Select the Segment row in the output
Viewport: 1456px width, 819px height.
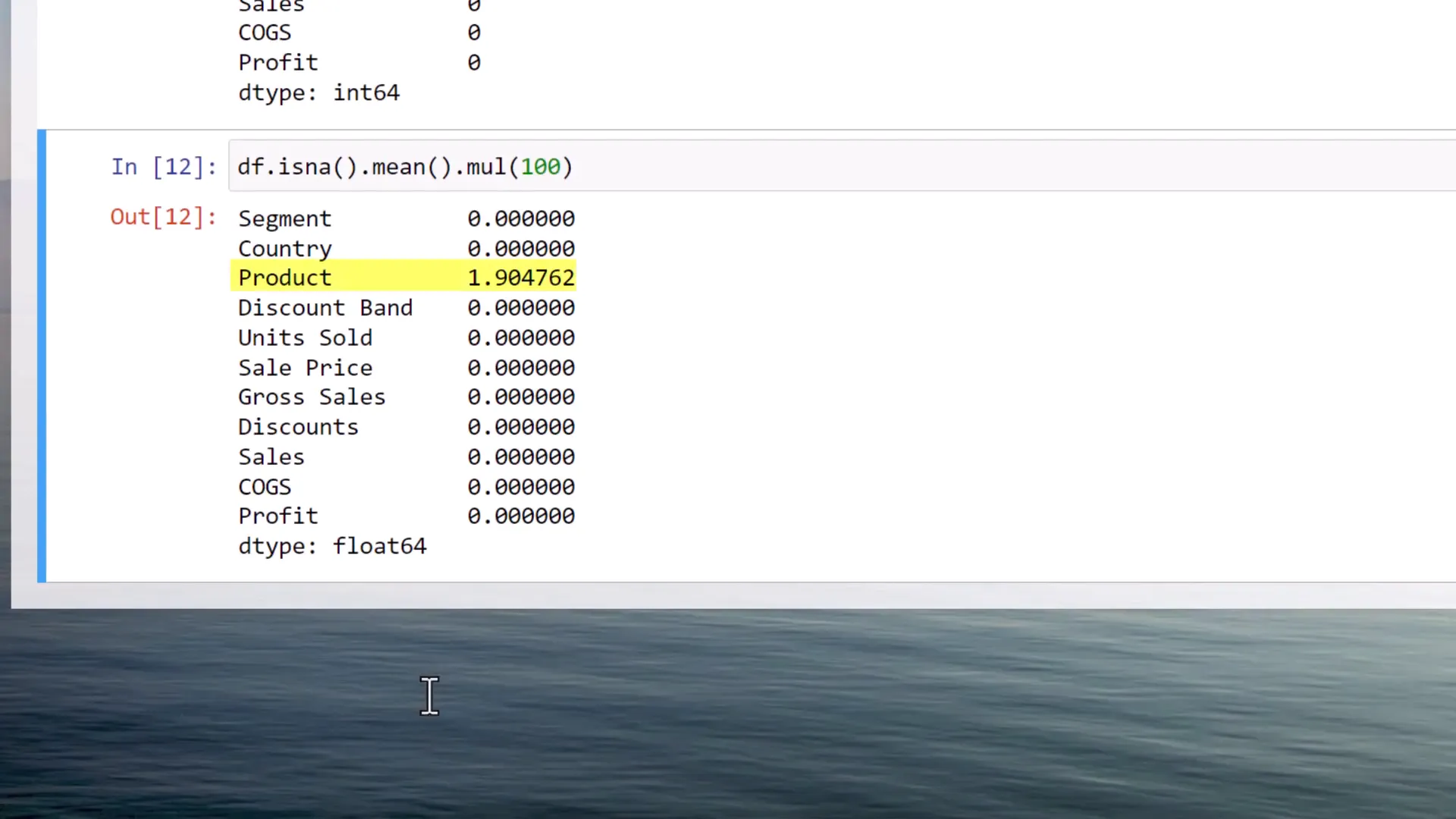point(284,218)
